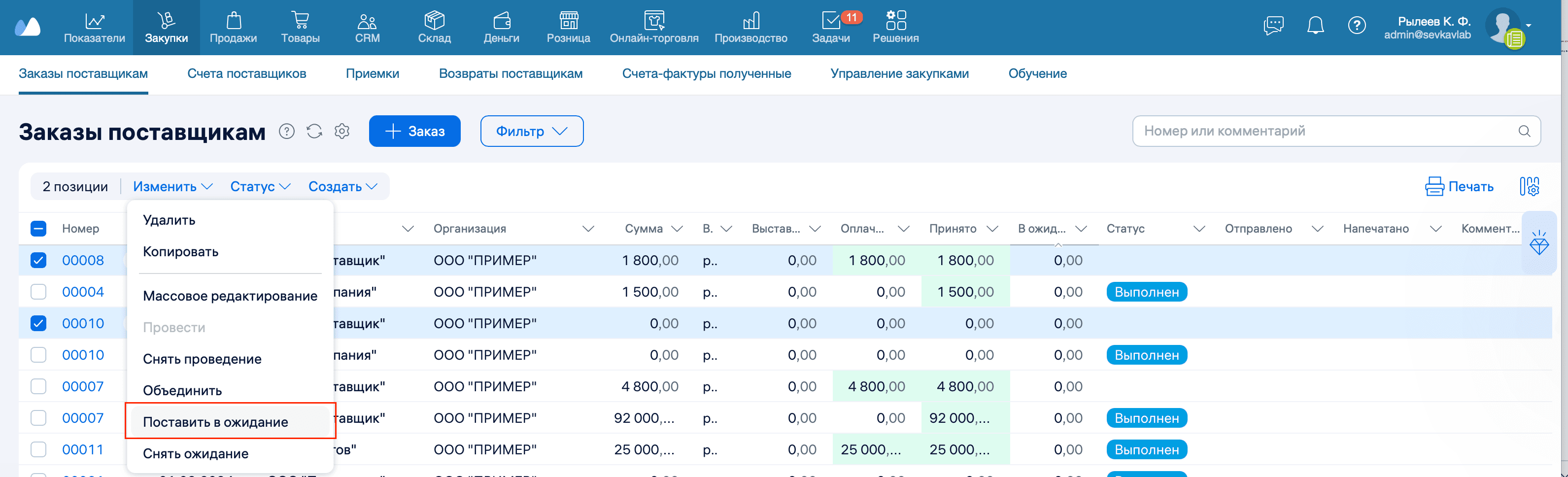Viewport: 1568px width, 477px height.
Task: Open the Статус bulk action dropdown
Action: click(260, 187)
